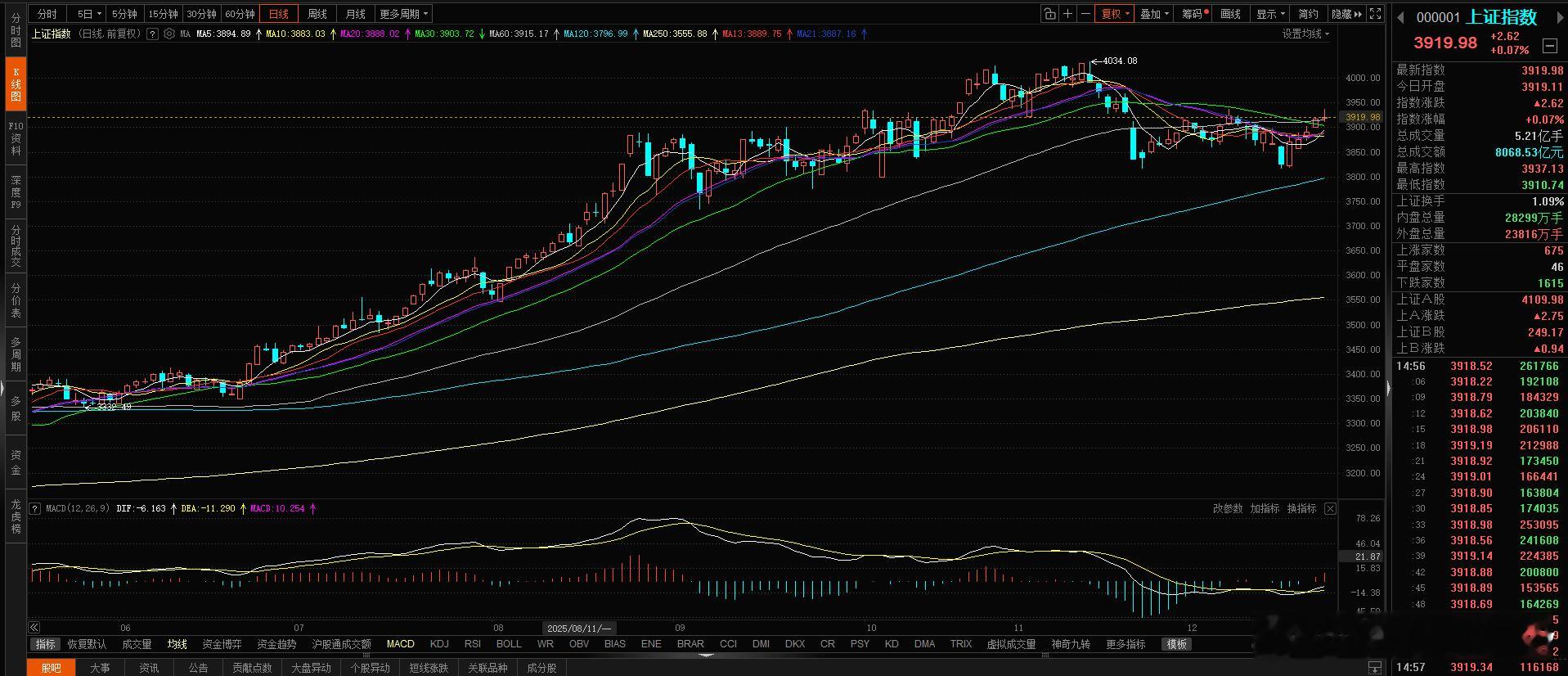1568x676 pixels.
Task: Zoom in the chart with plus icon
Action: click(1067, 14)
